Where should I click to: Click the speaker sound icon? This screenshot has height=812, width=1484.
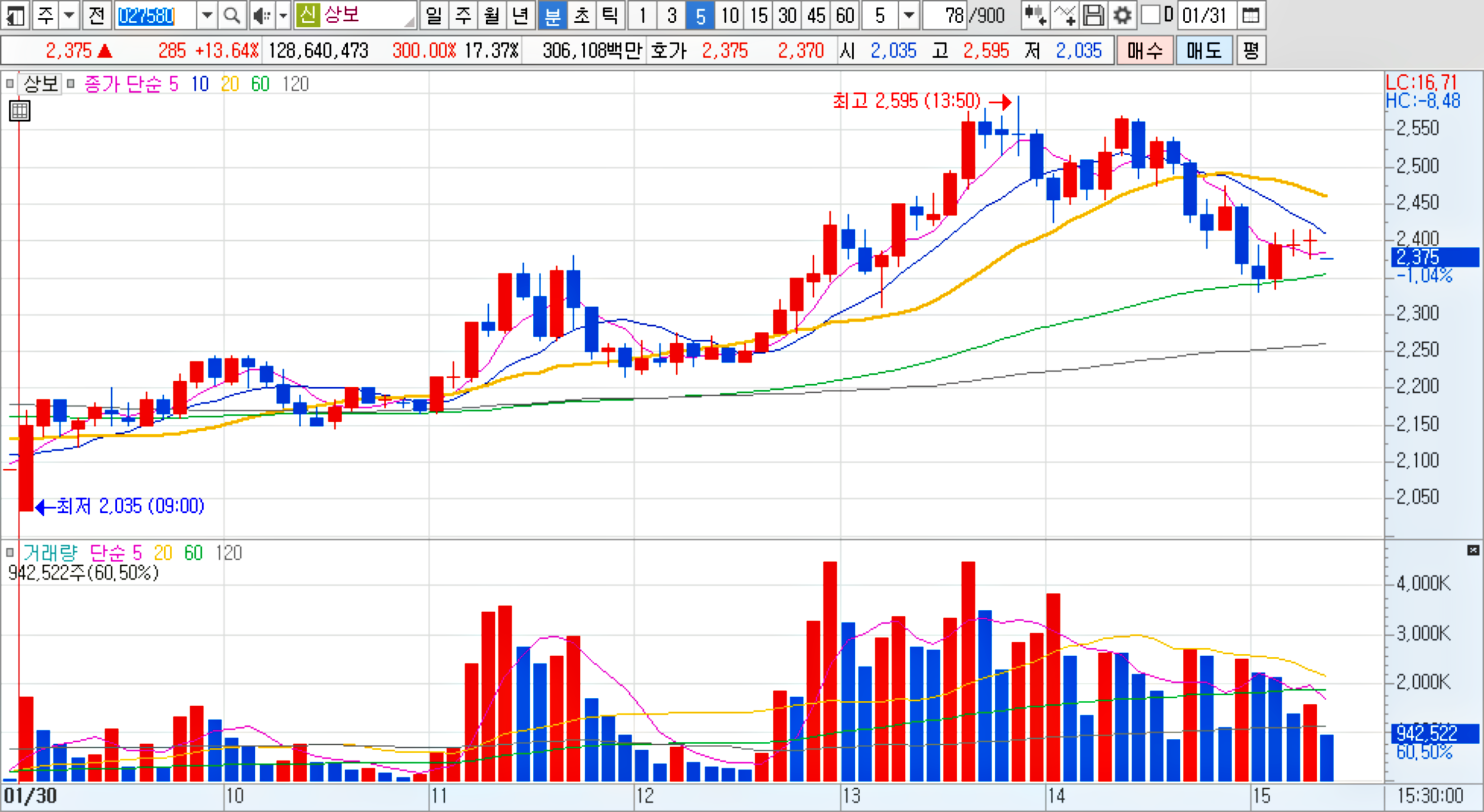coord(261,15)
